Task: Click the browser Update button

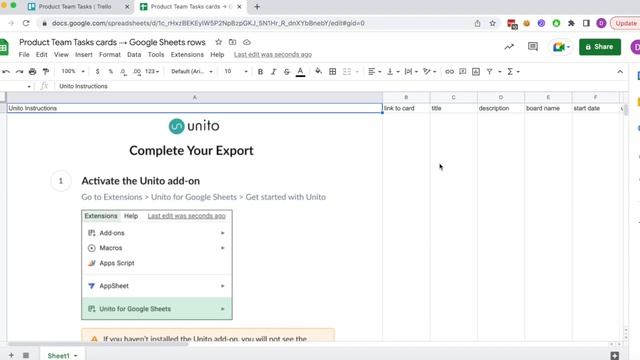Action: [x=625, y=23]
